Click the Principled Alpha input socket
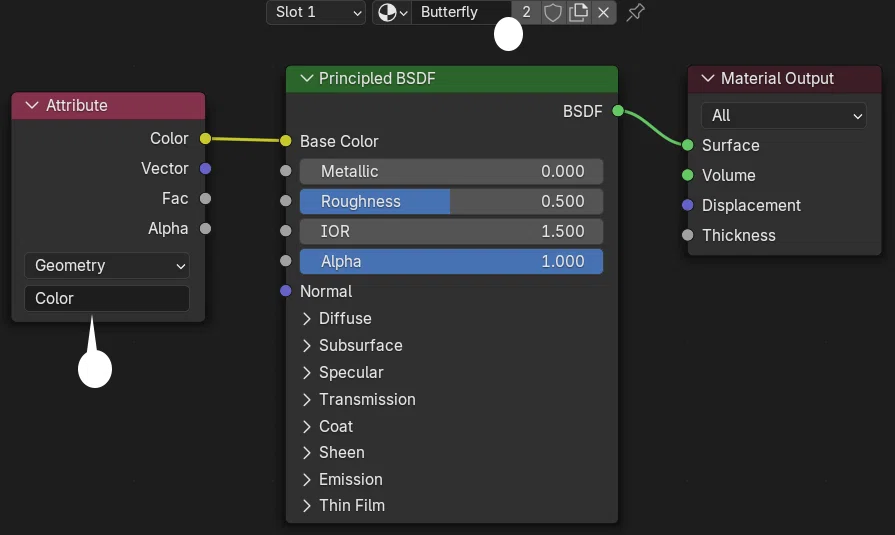Image resolution: width=895 pixels, height=535 pixels. tap(286, 261)
